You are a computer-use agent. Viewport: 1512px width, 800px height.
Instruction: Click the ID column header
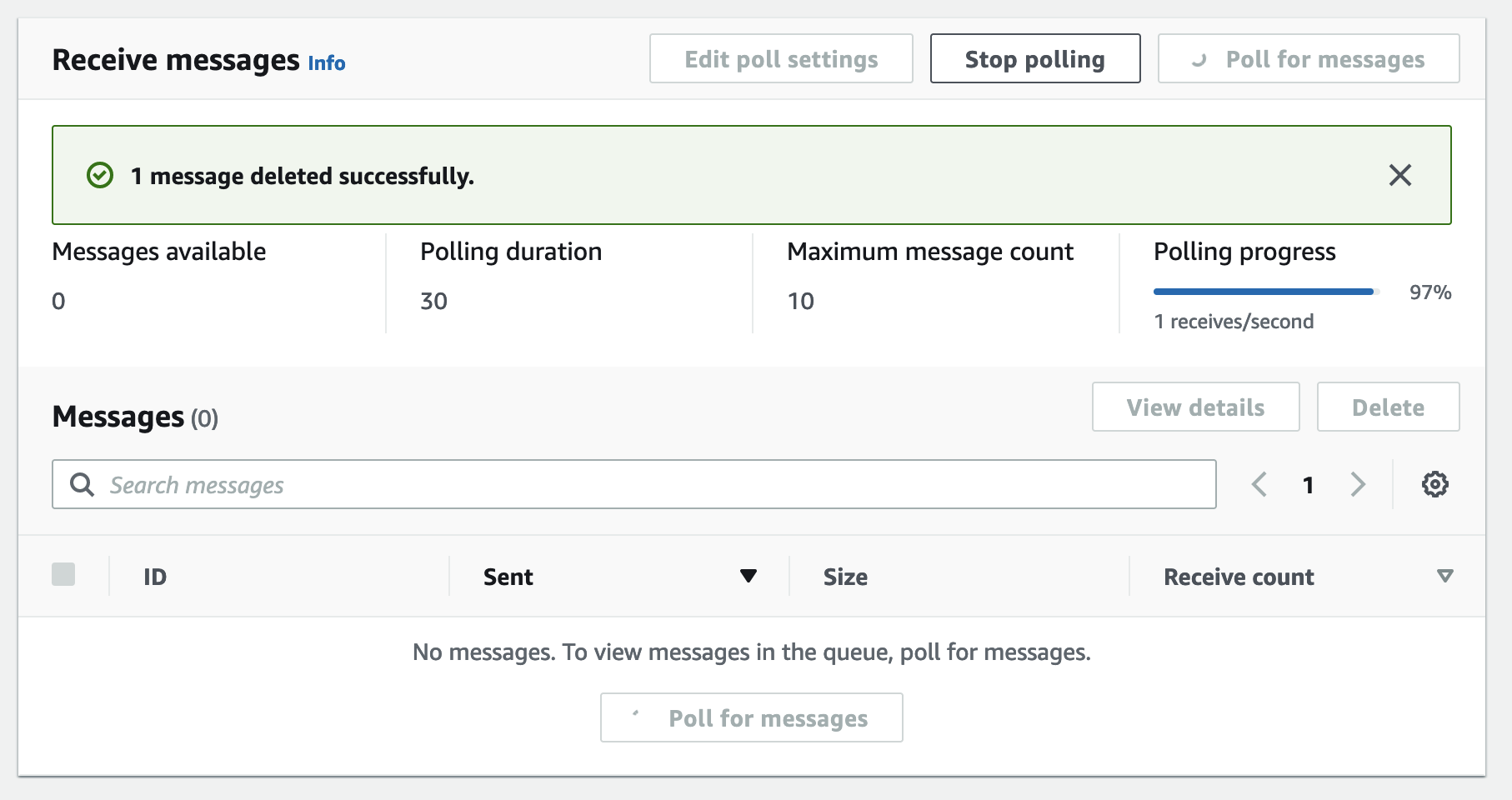click(x=155, y=577)
